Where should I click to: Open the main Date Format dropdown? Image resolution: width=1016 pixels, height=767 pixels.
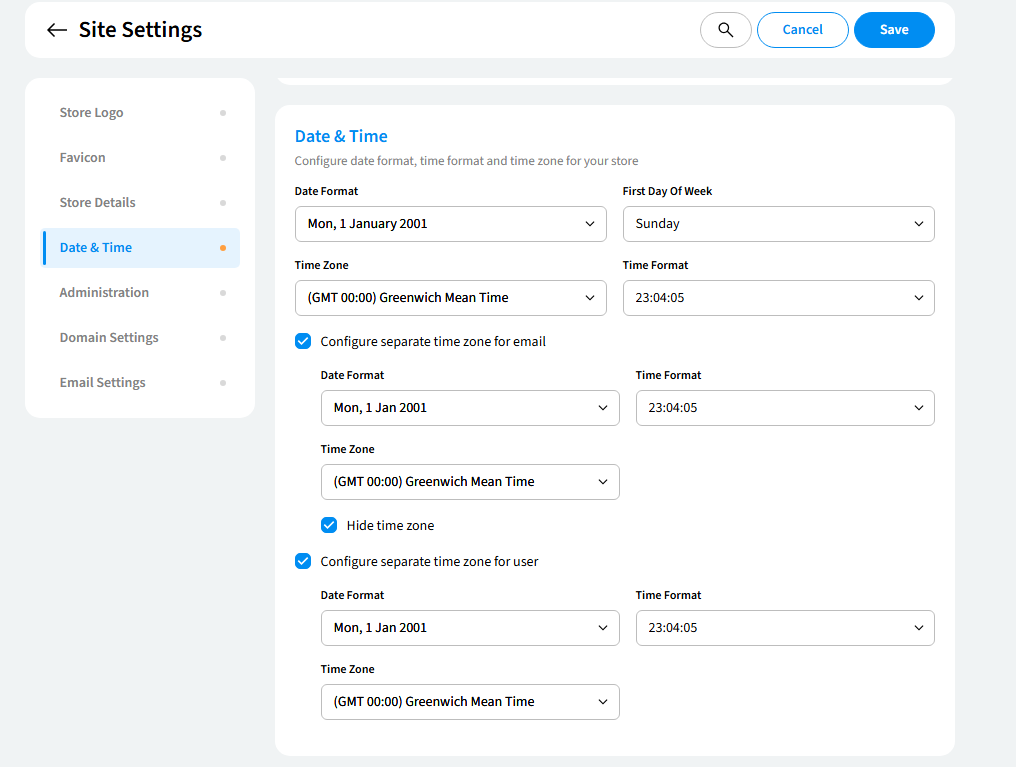pyautogui.click(x=450, y=224)
